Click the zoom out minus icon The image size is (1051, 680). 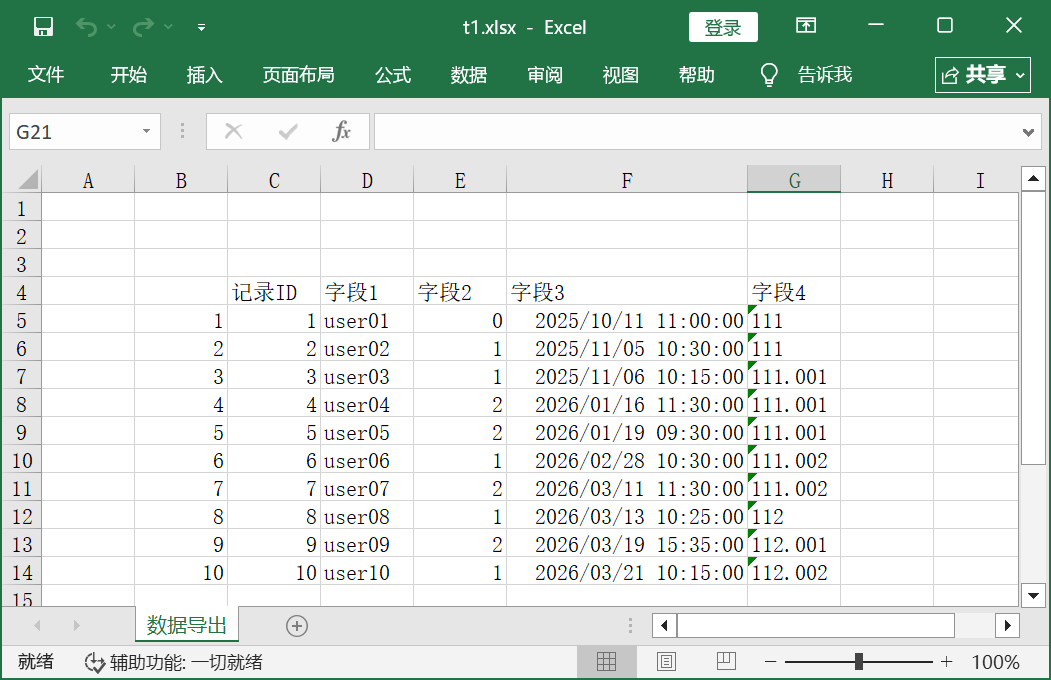tap(770, 662)
